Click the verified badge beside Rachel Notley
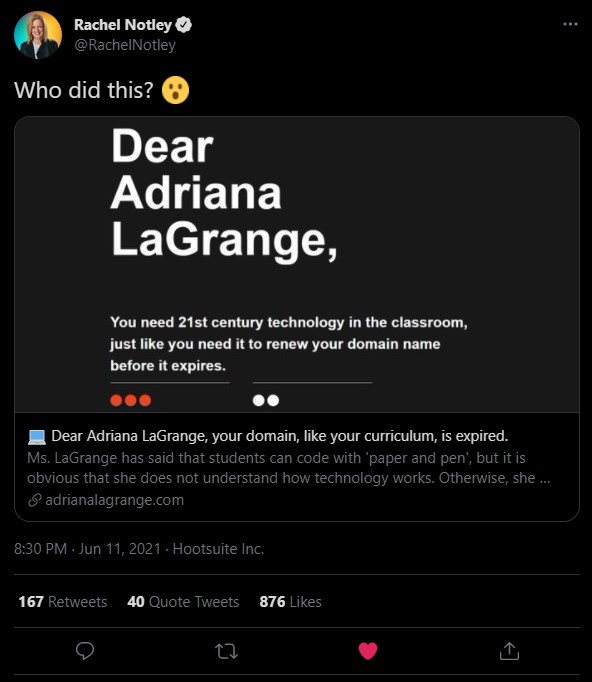Viewport: 592px width, 682px height. [184, 25]
